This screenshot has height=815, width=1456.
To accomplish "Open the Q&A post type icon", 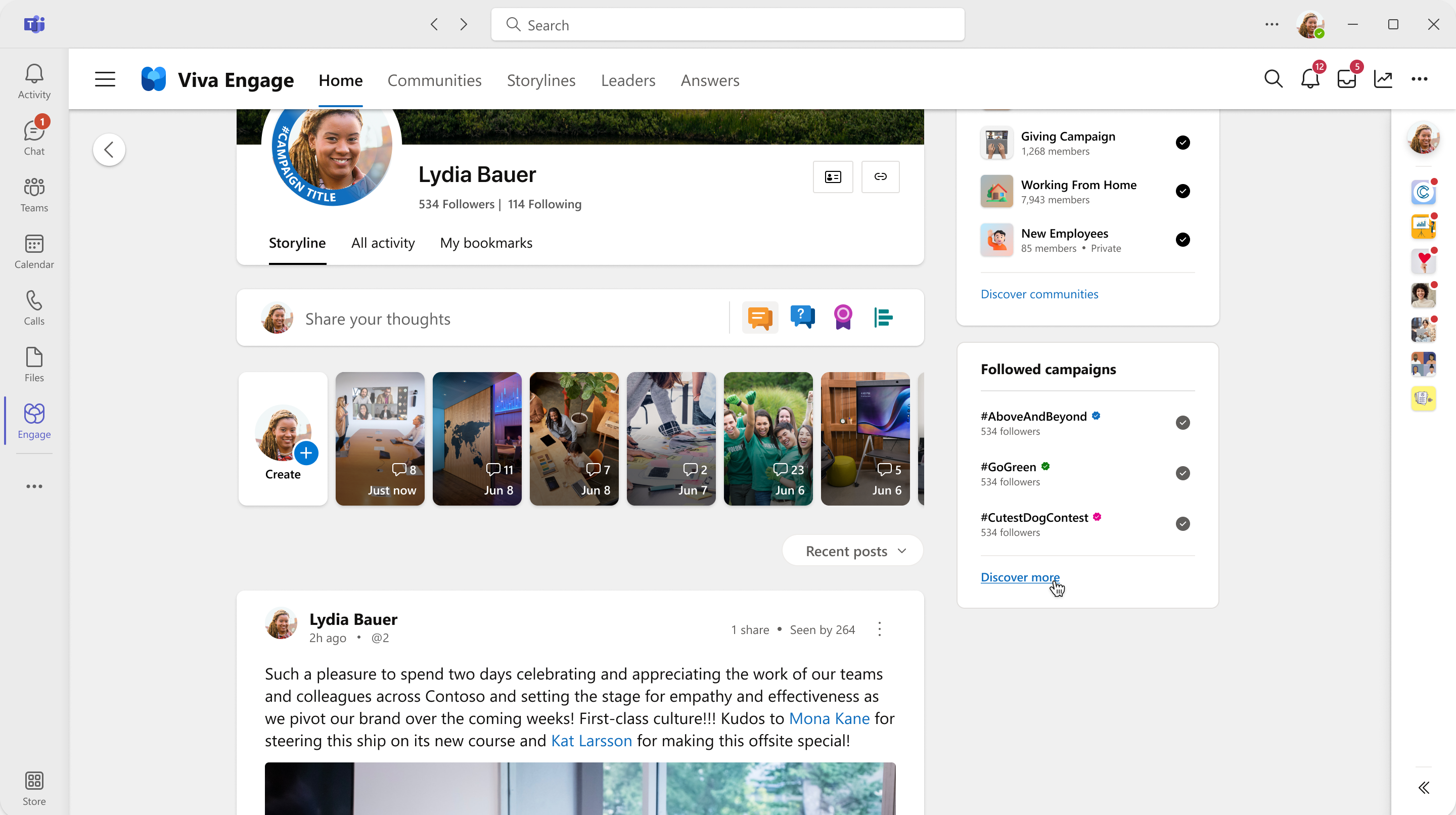I will tap(802, 318).
